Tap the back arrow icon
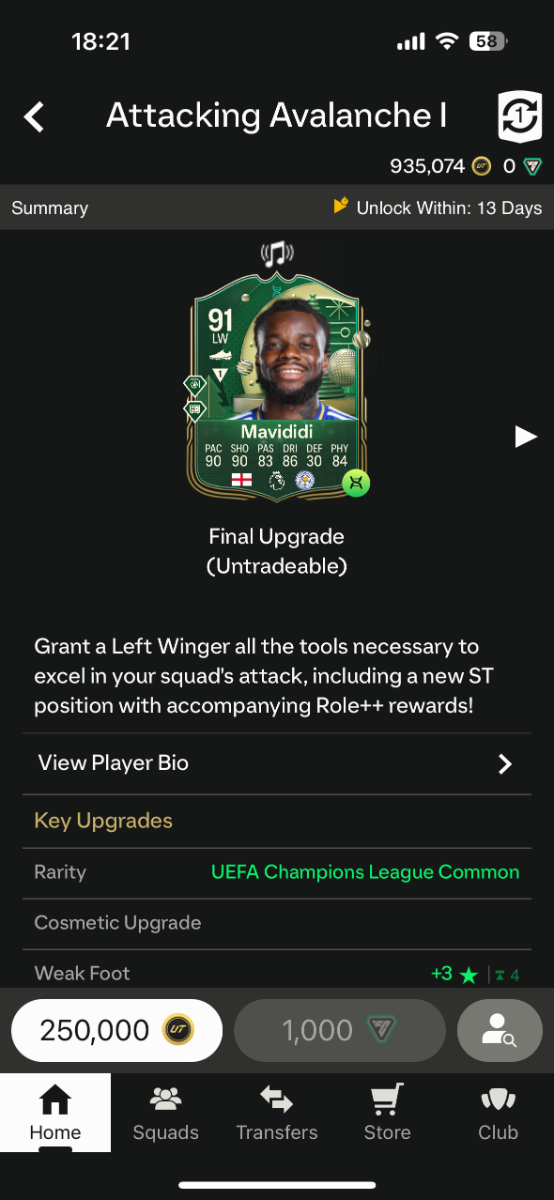The height and width of the screenshot is (1200, 554). click(34, 117)
